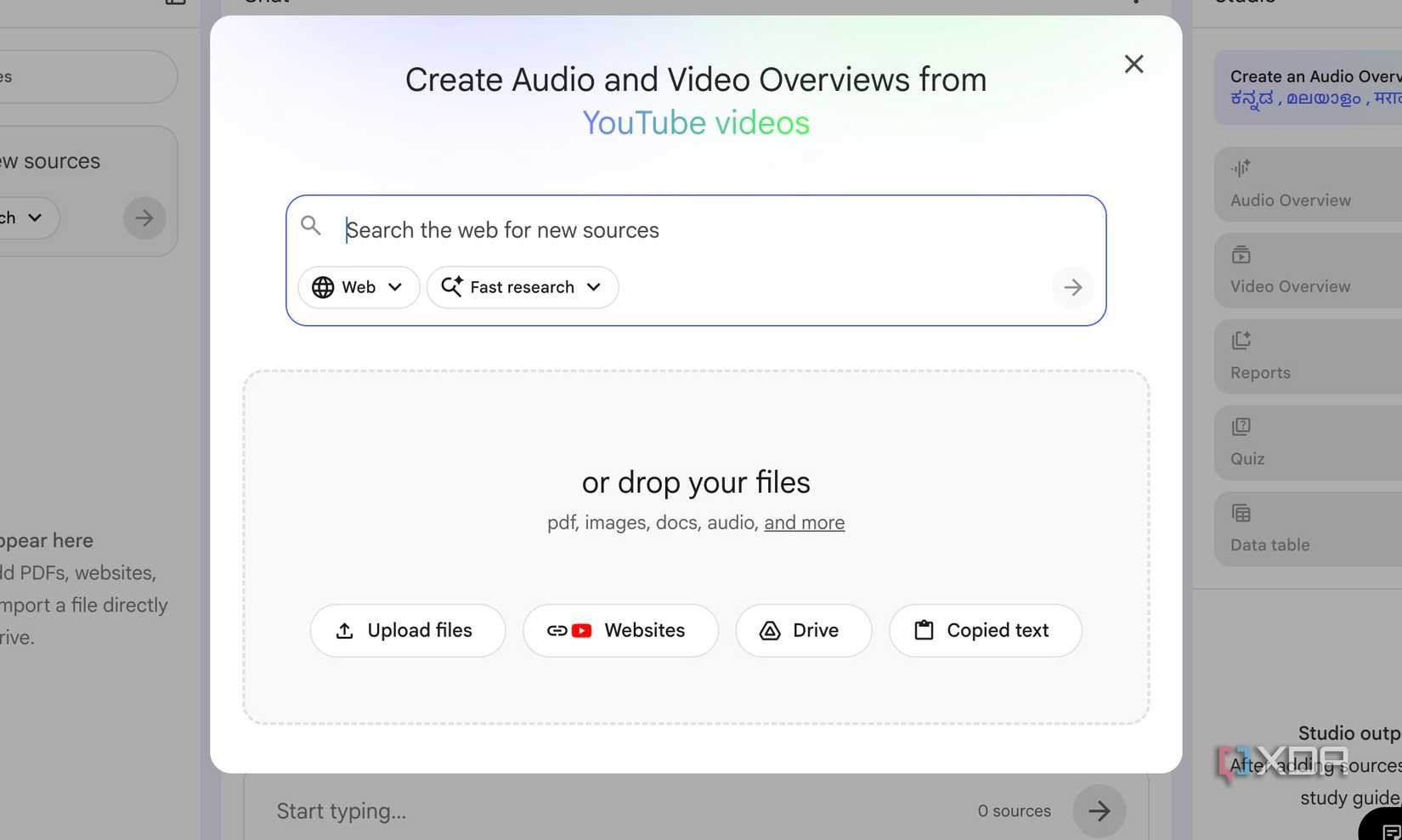Viewport: 1402px width, 840px height.
Task: Close the add sources dialog
Action: coord(1133,64)
